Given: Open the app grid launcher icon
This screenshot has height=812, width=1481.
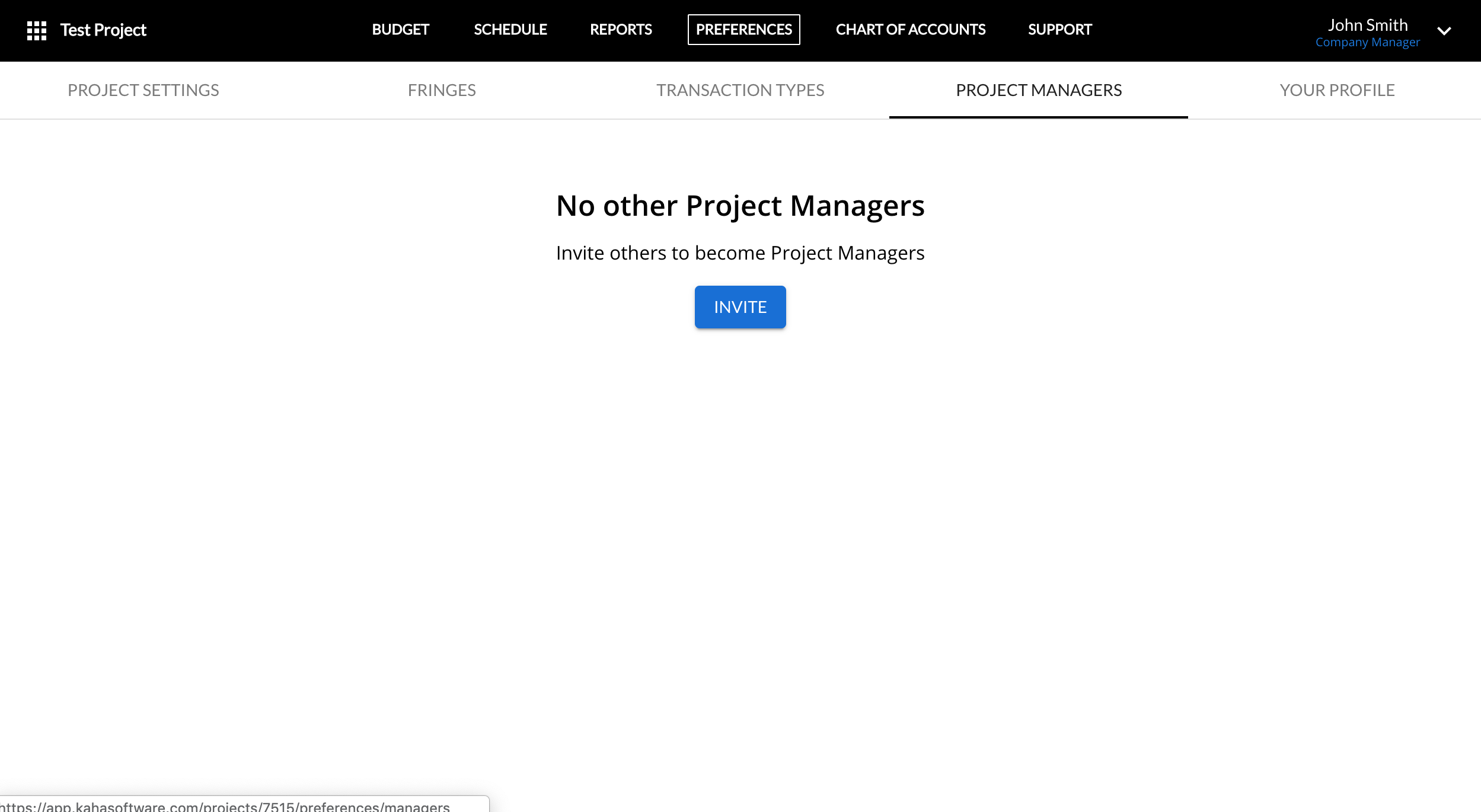Looking at the screenshot, I should coord(37,30).
